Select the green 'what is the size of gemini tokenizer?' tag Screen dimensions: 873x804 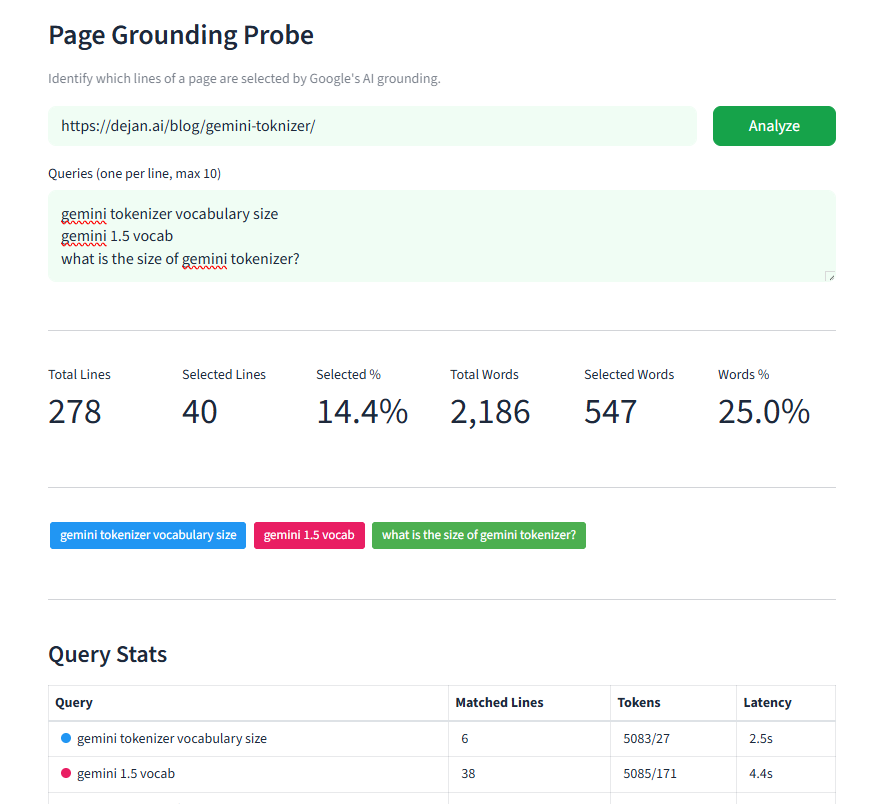click(x=479, y=535)
